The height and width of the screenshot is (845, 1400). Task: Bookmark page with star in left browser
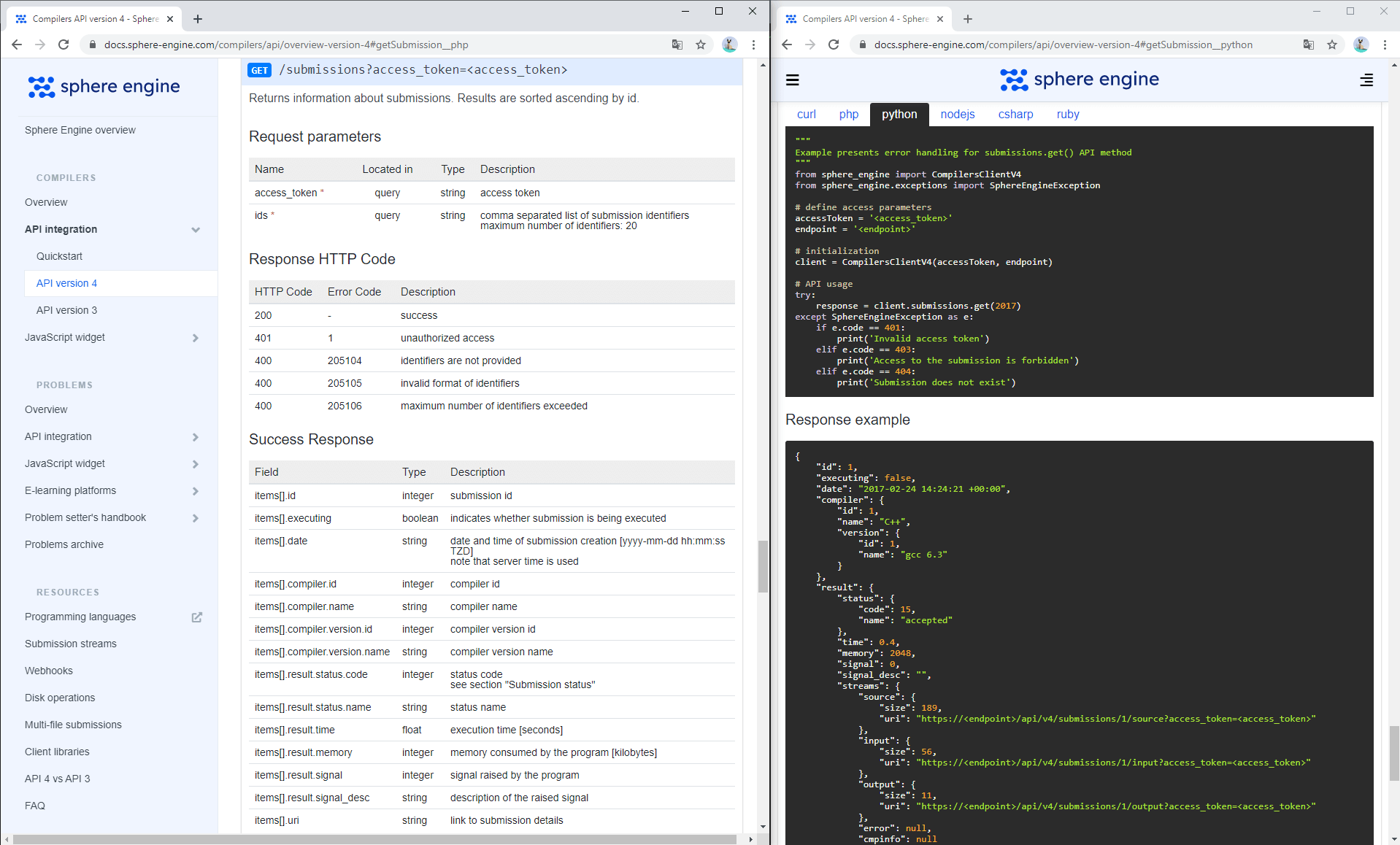tap(701, 45)
